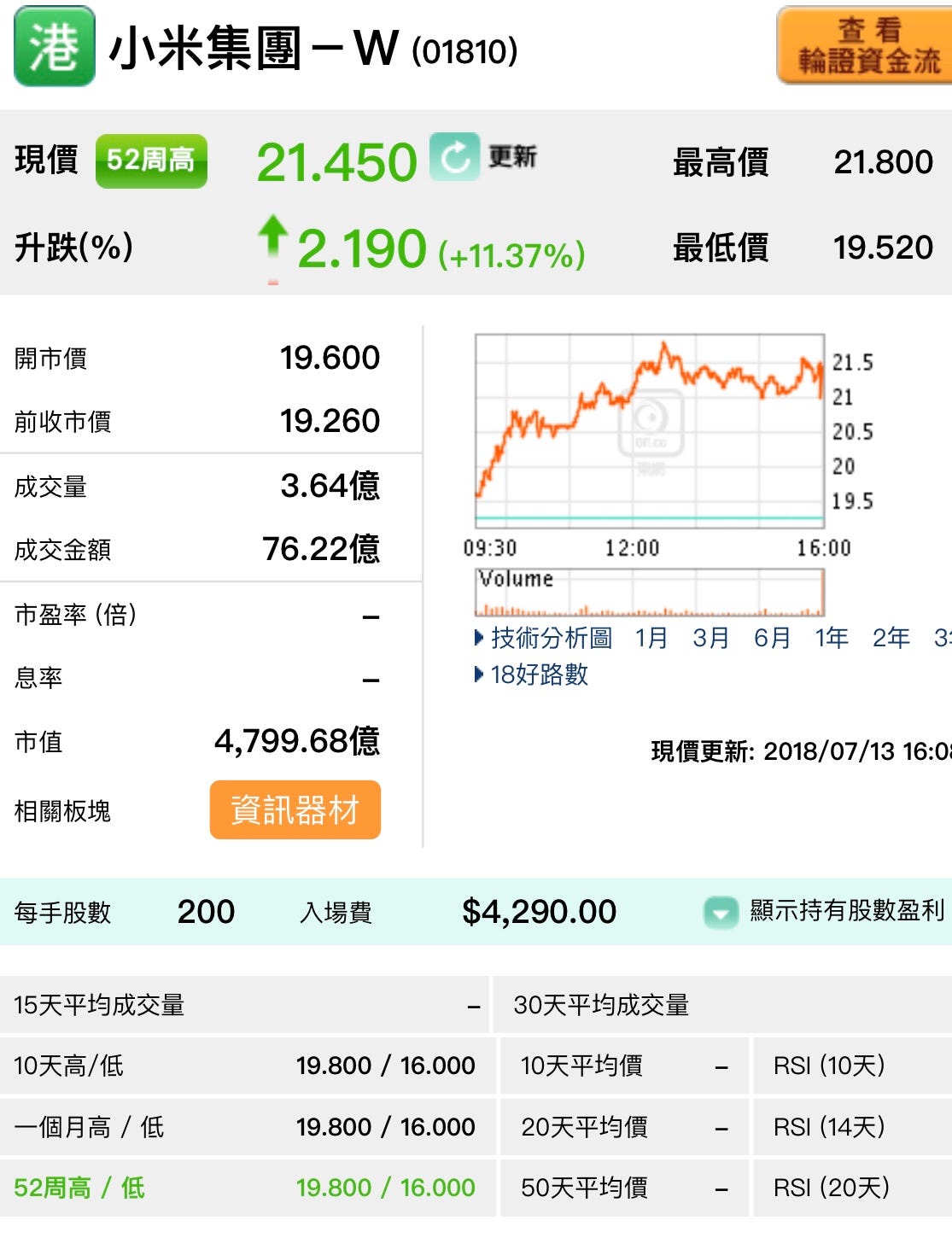Viewport: 952px width, 1238px height.
Task: Tap 最高價 value 21.800
Action: click(x=883, y=161)
